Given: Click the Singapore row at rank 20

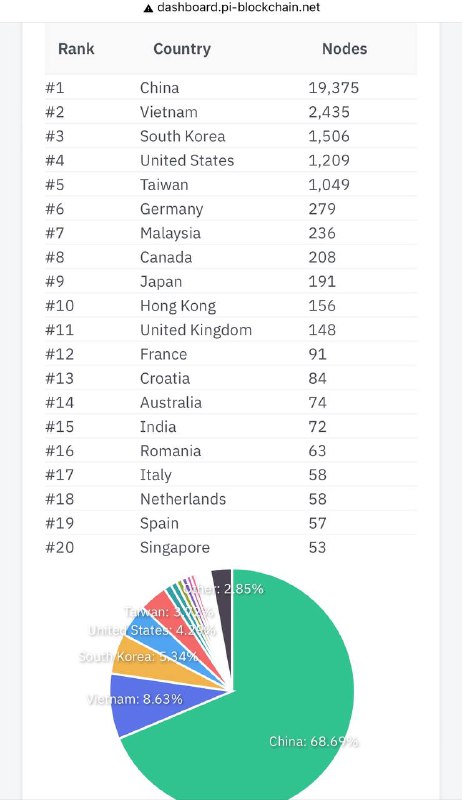Looking at the screenshot, I should coord(230,547).
